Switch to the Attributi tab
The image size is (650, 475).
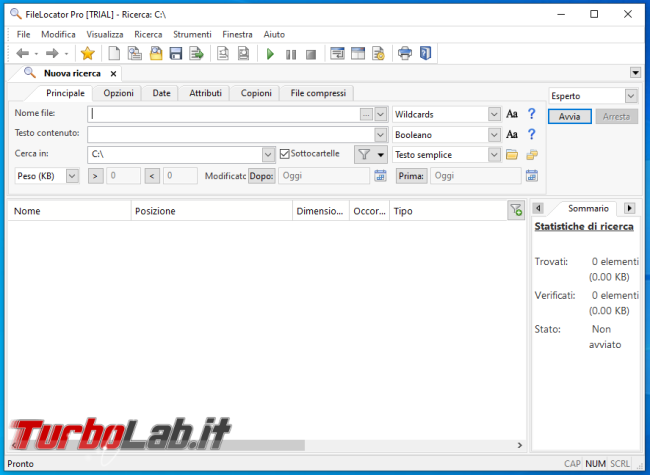(205, 93)
